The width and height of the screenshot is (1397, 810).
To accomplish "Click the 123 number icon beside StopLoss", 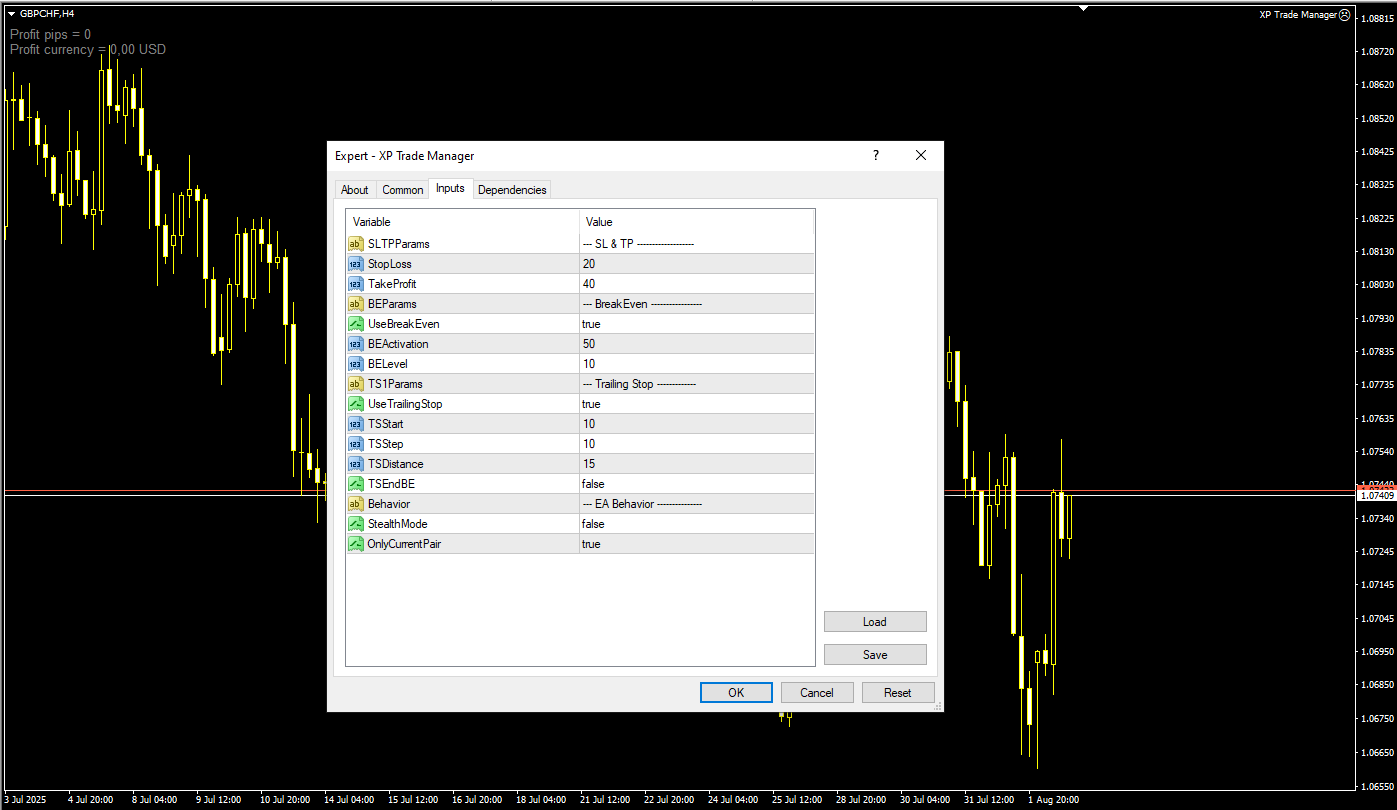I will [355, 263].
